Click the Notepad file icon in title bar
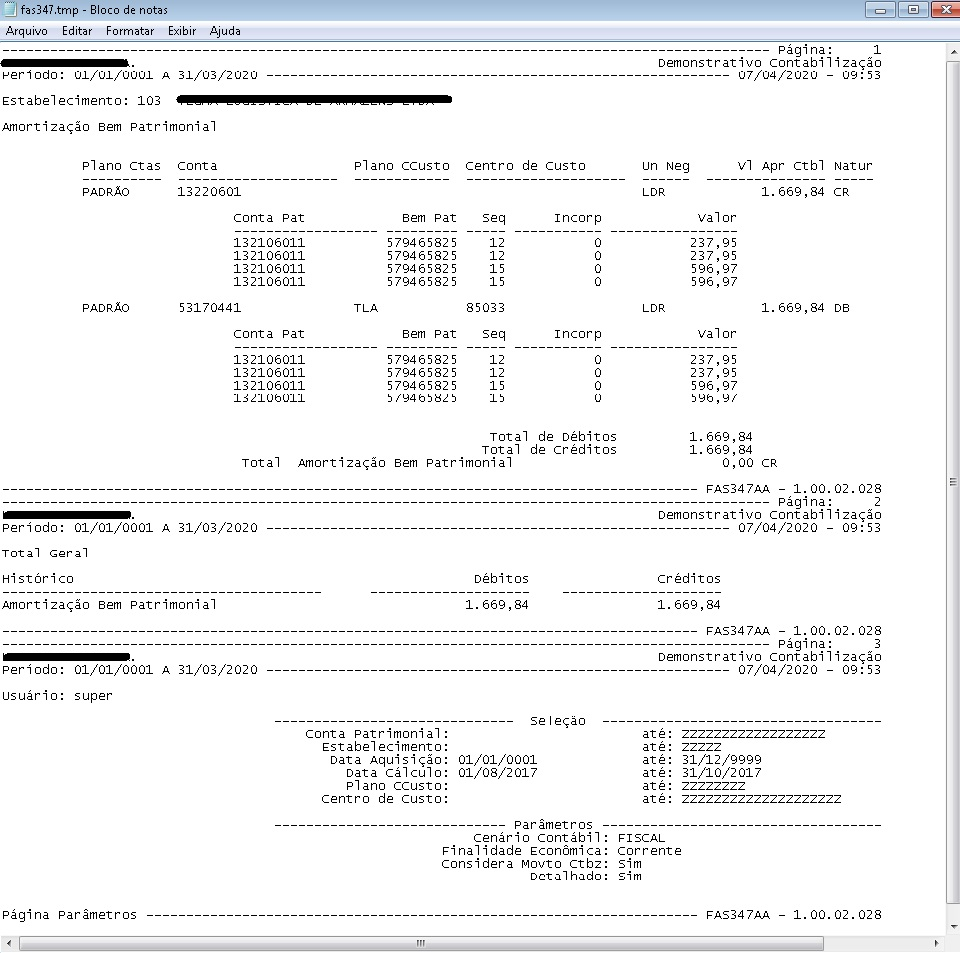Viewport: 960px width, 953px height. (x=10, y=9)
